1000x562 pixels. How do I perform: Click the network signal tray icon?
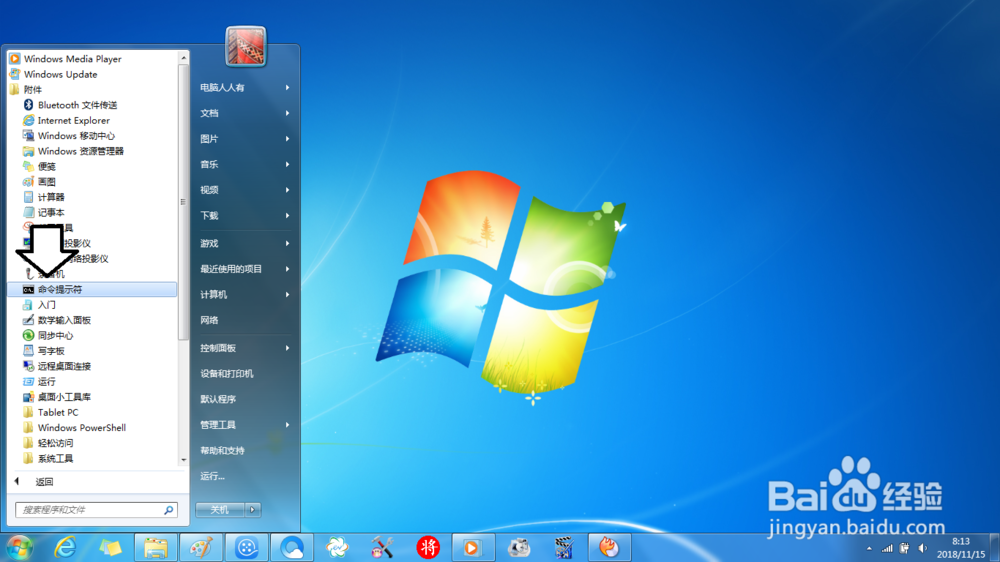coord(887,548)
